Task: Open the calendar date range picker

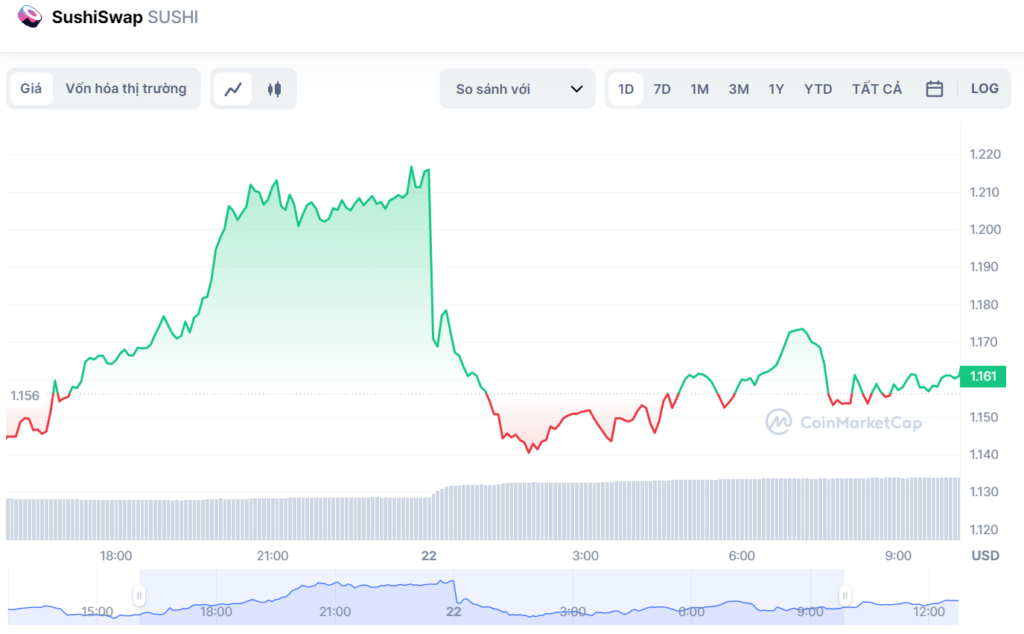Action: click(x=934, y=89)
